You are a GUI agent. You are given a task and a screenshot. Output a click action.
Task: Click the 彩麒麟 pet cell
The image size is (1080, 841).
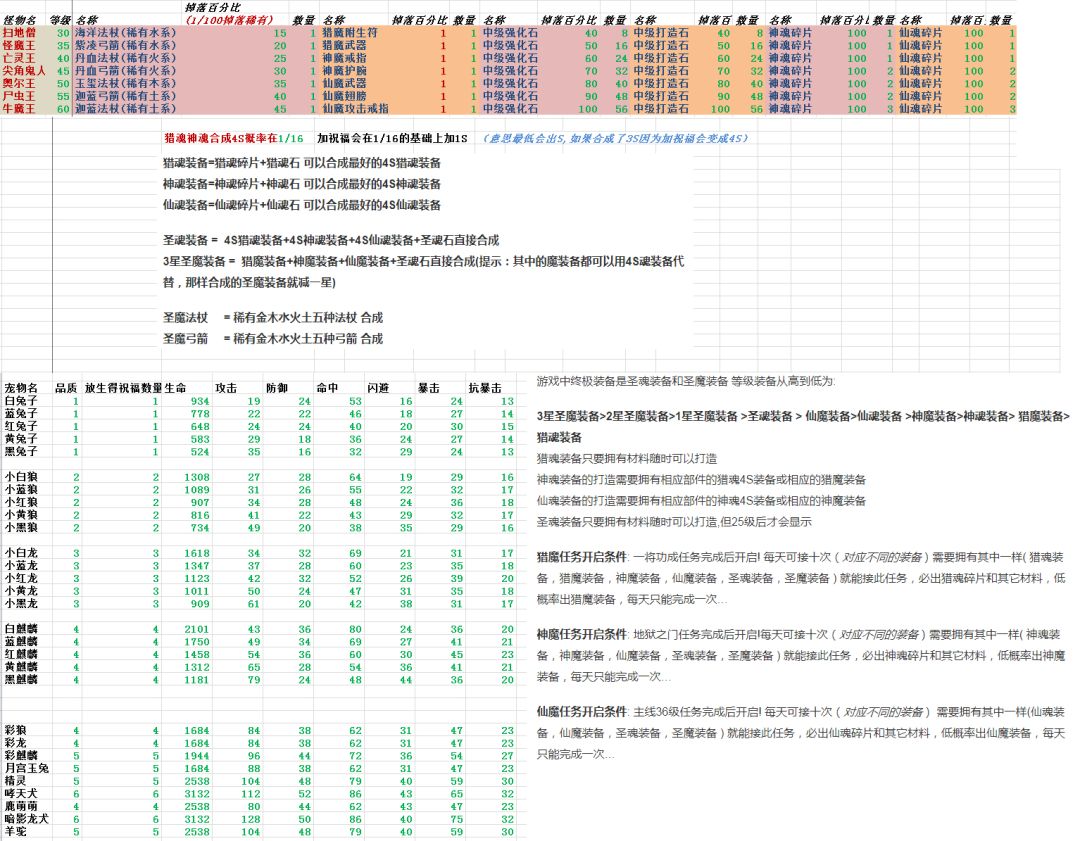coord(21,756)
